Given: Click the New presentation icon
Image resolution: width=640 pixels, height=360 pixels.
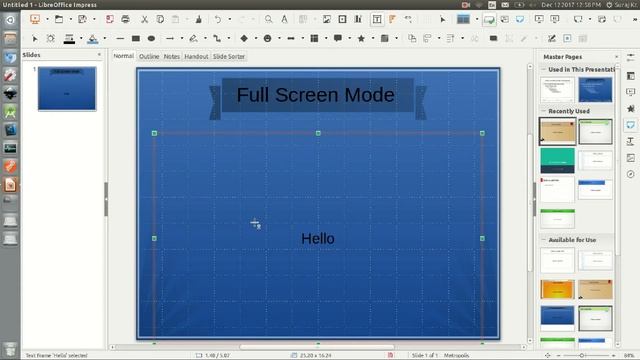Looking at the screenshot, I should pos(35,19).
